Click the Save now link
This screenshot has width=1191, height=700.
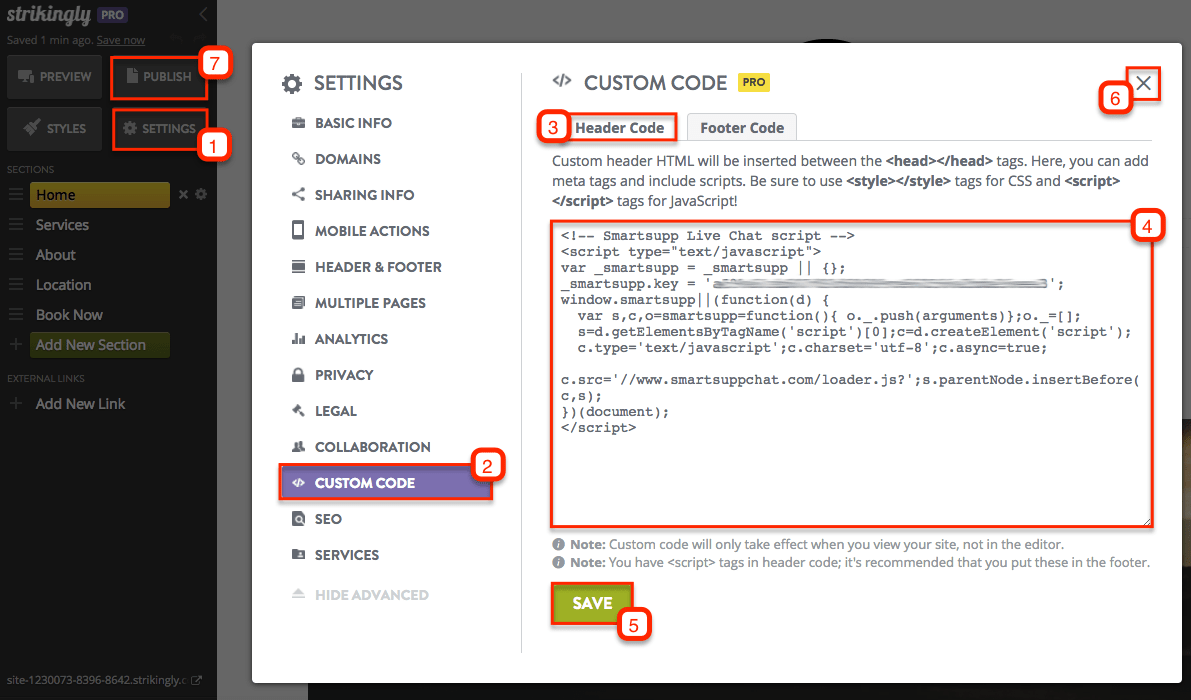121,40
